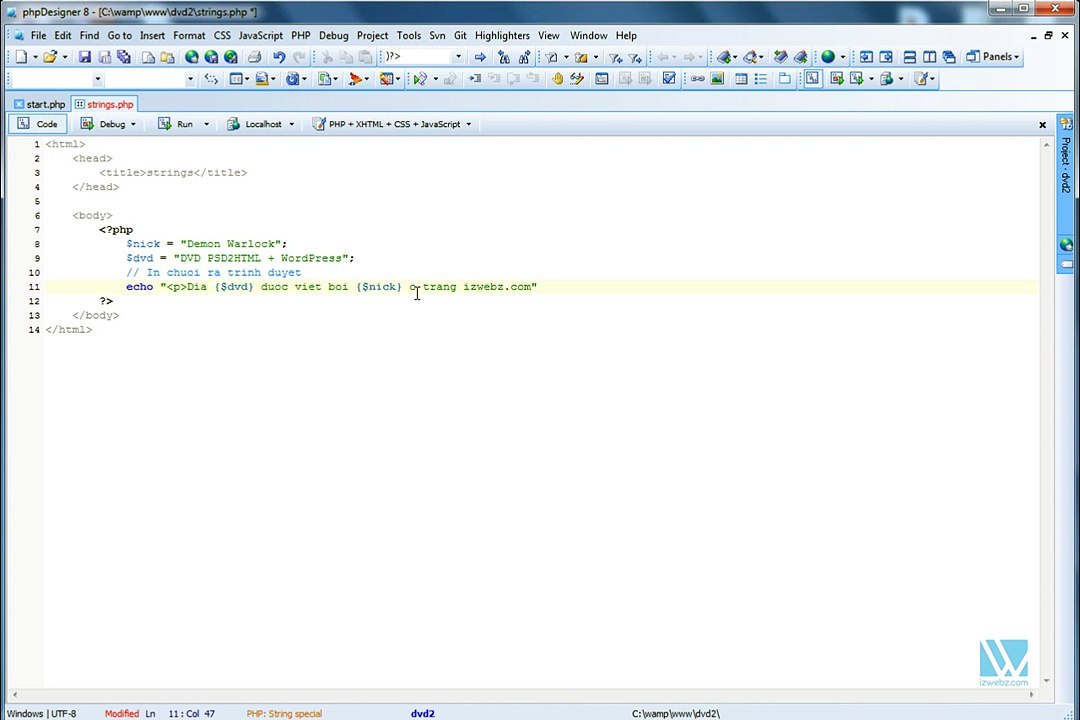Insert a table using table icon
This screenshot has height=720, width=1080.
[x=741, y=79]
